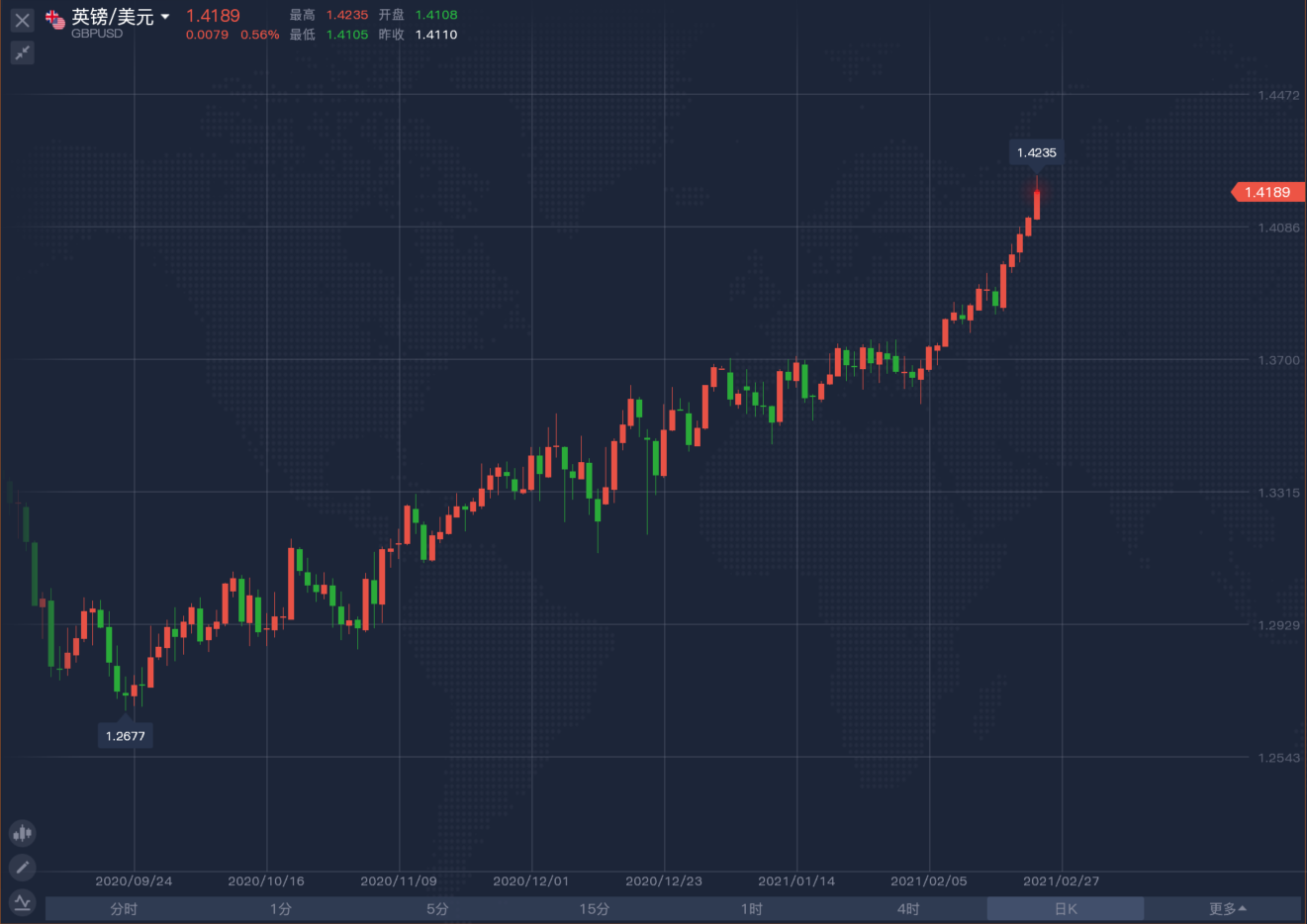Click the y-axis level 1.4086
Viewport: 1307px width, 924px height.
point(1278,228)
